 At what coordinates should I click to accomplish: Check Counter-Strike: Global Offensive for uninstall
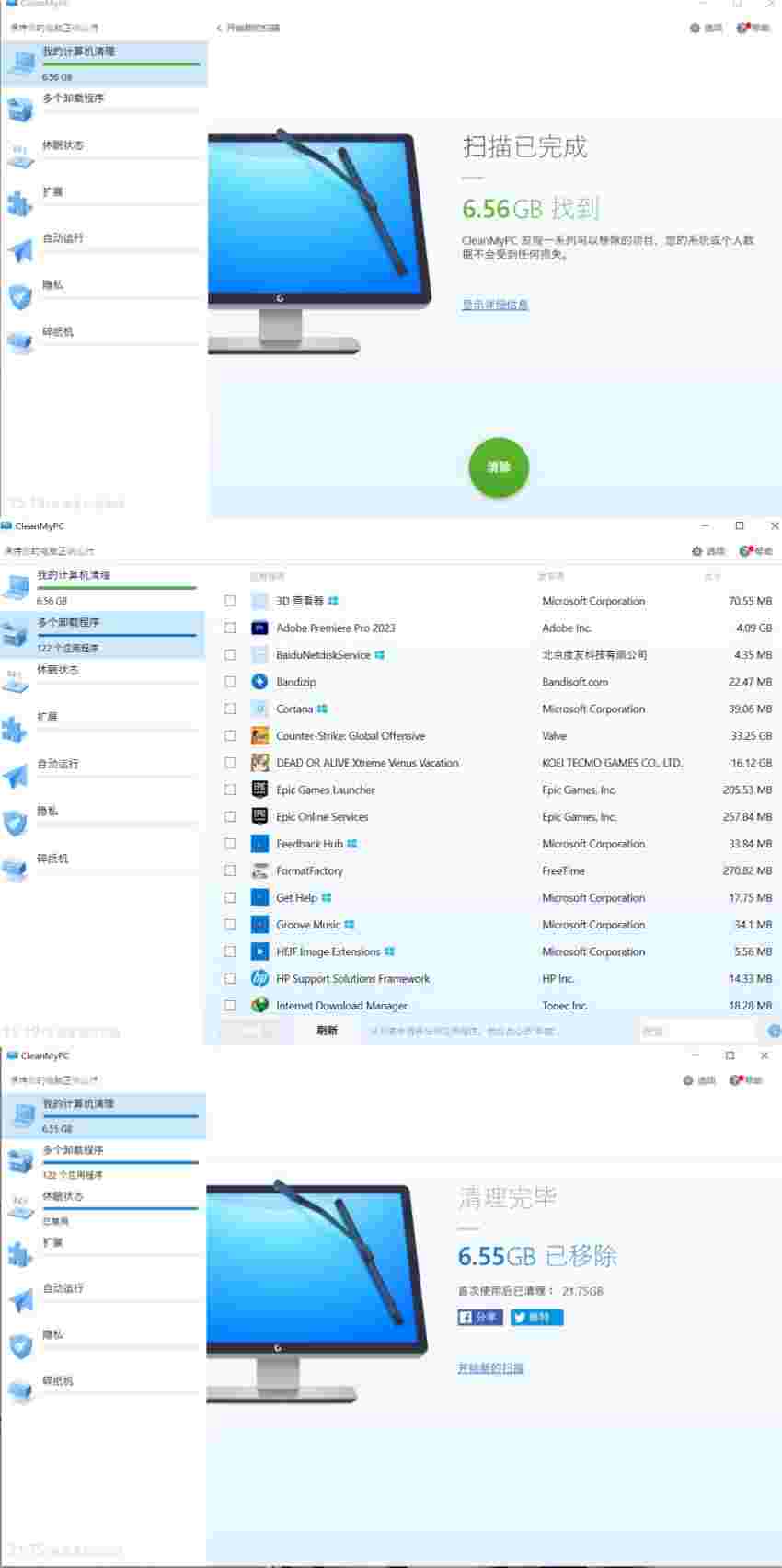(x=230, y=736)
